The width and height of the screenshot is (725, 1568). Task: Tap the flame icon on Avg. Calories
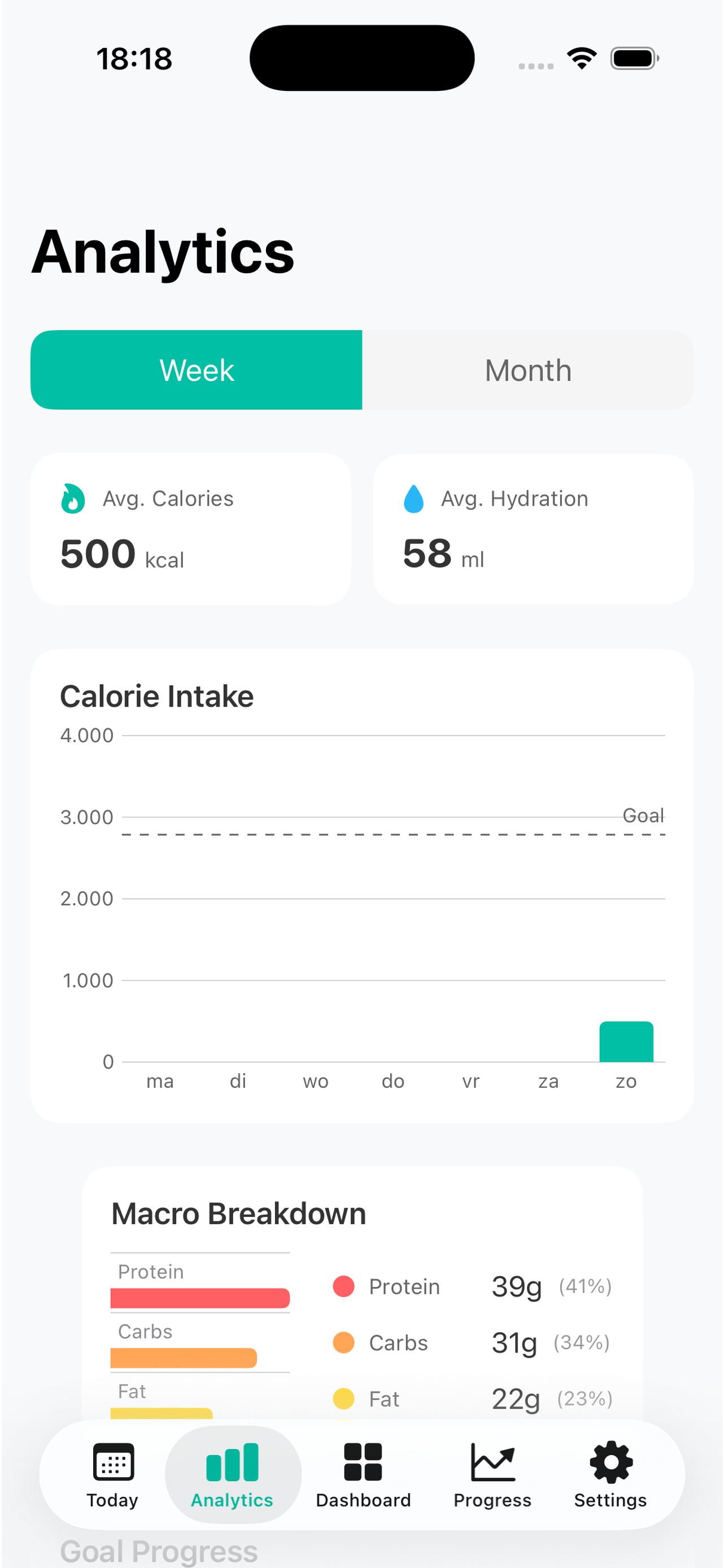(73, 498)
